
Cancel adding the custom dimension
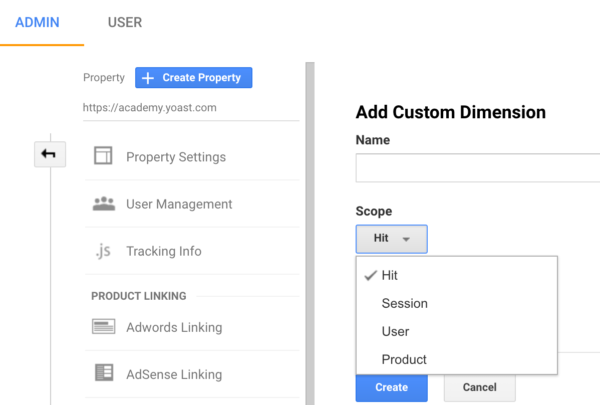479,387
